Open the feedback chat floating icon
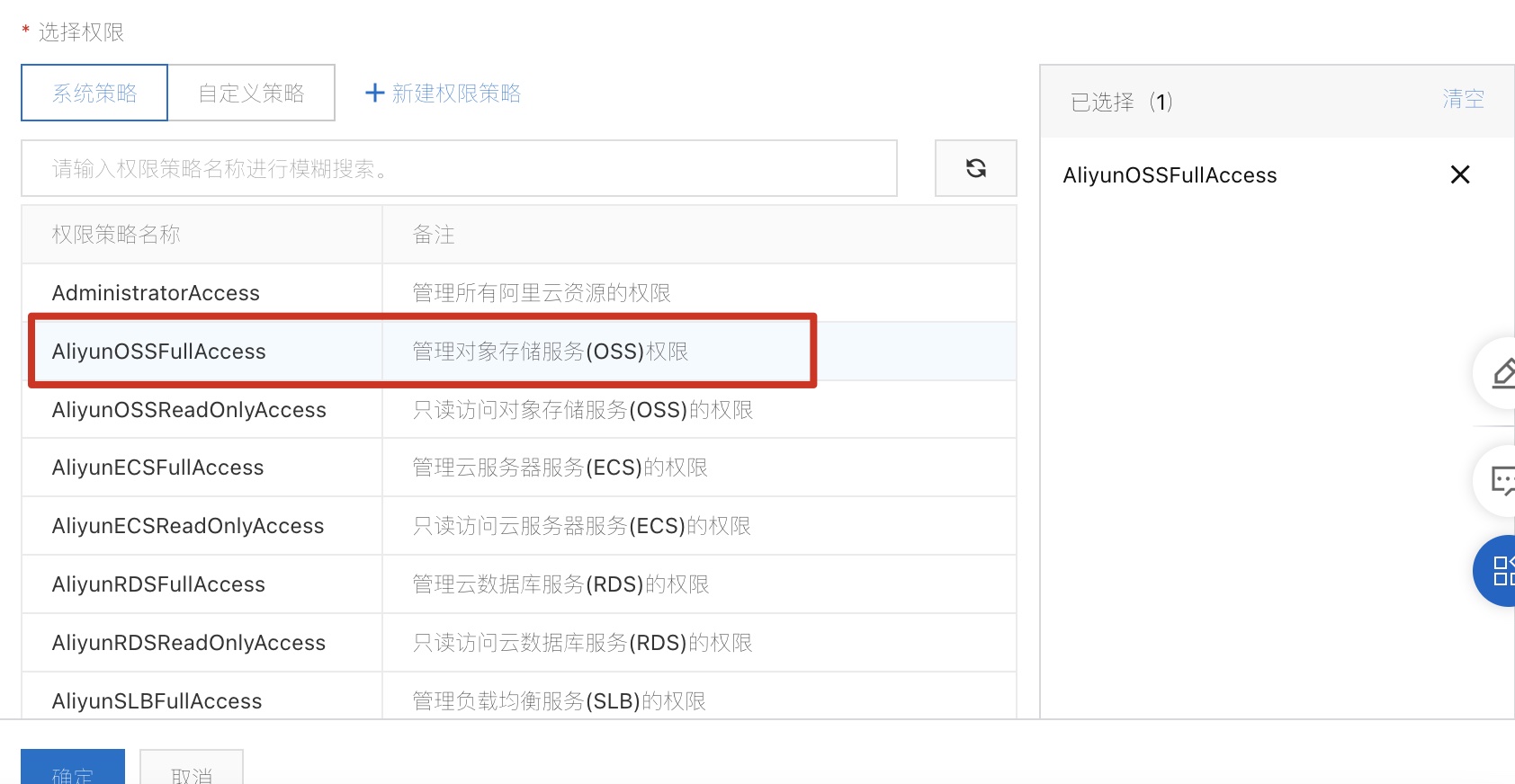 tap(1501, 481)
